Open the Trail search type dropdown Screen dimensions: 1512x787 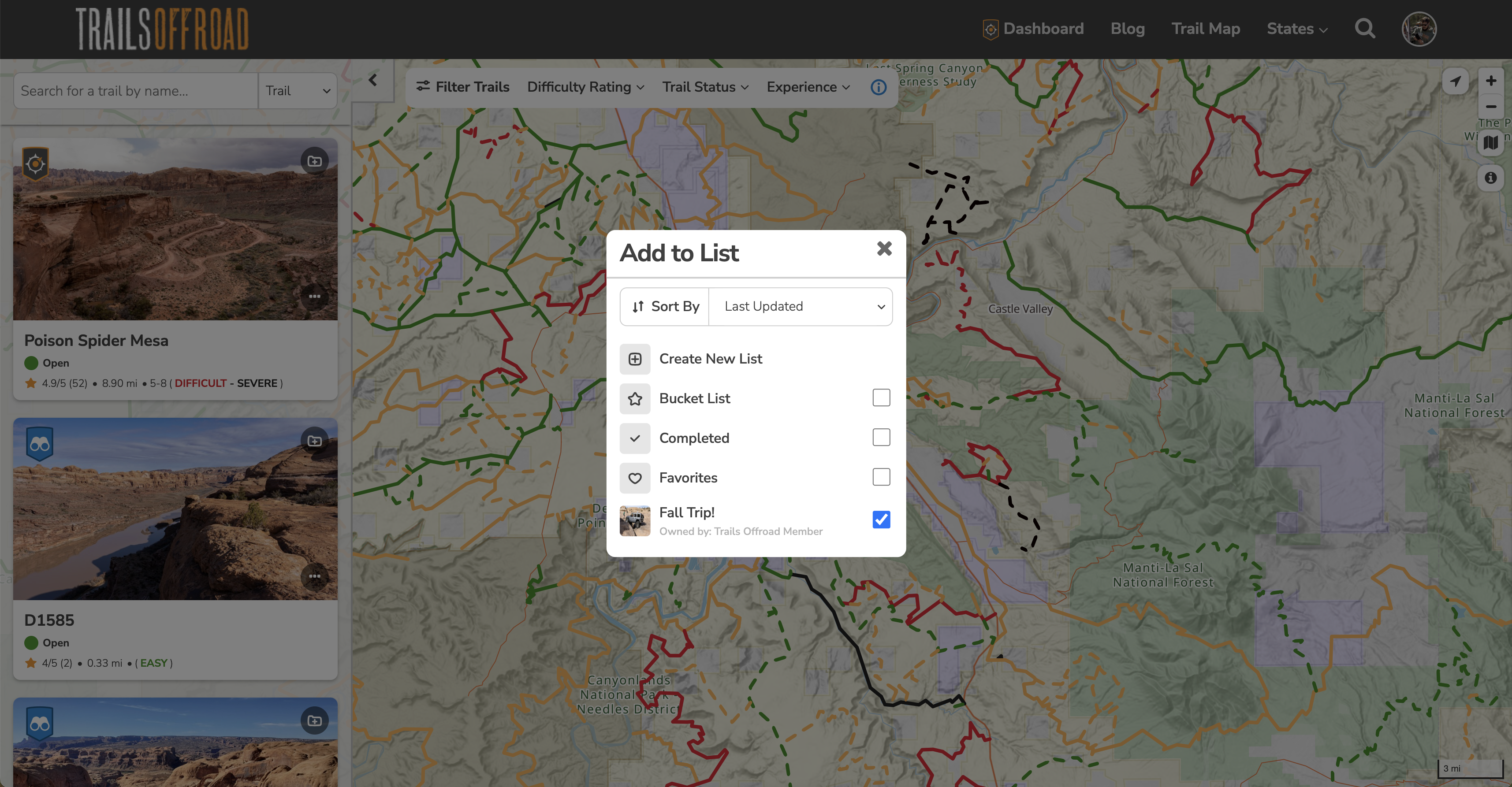coord(298,91)
